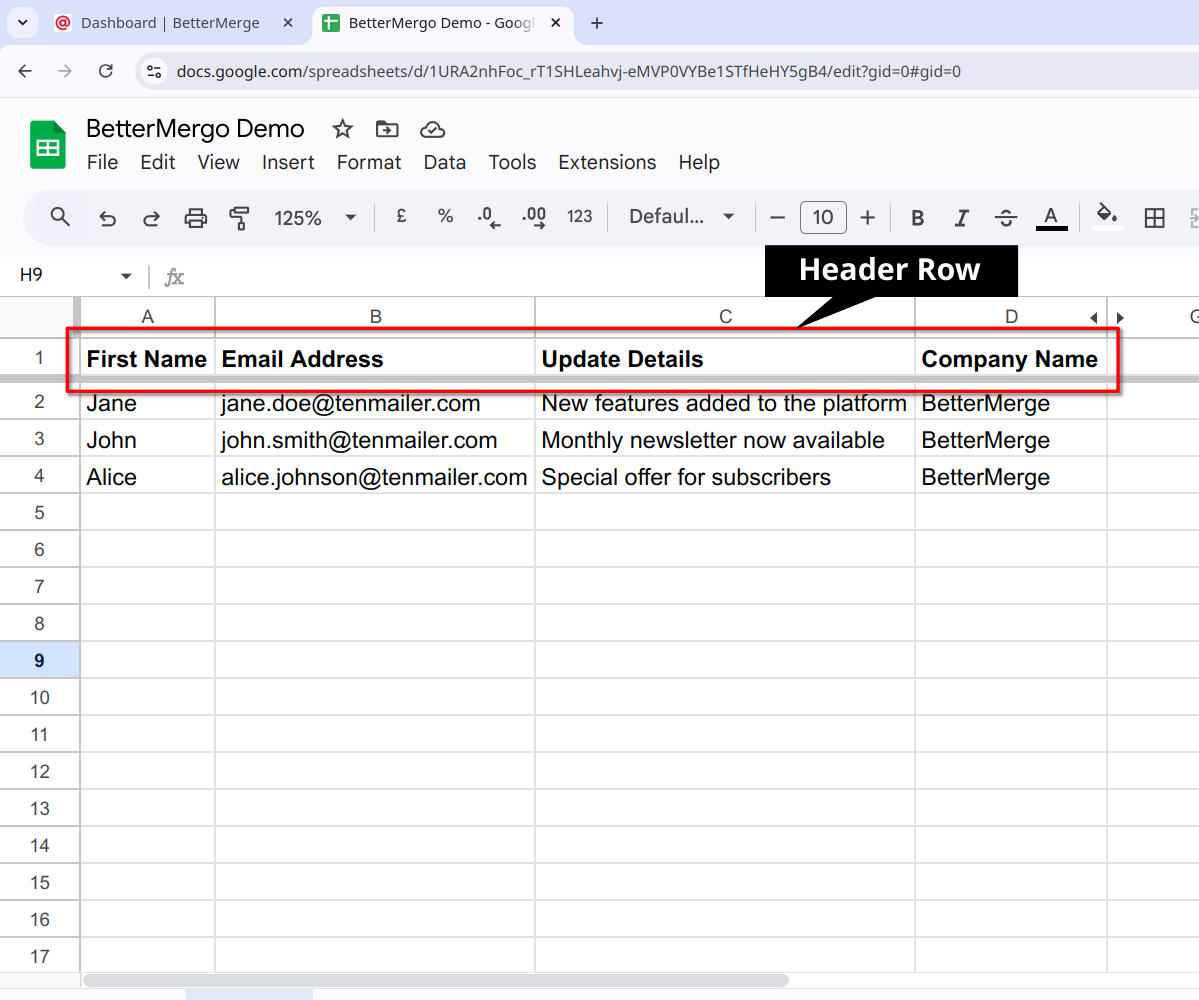View site information icon in address bar

[154, 71]
